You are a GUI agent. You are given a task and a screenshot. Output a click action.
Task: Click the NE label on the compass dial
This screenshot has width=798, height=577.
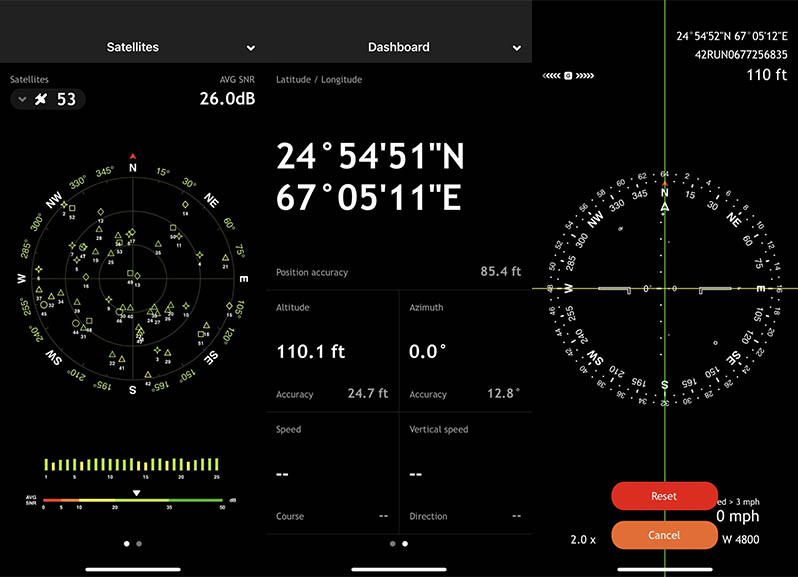coord(733,219)
